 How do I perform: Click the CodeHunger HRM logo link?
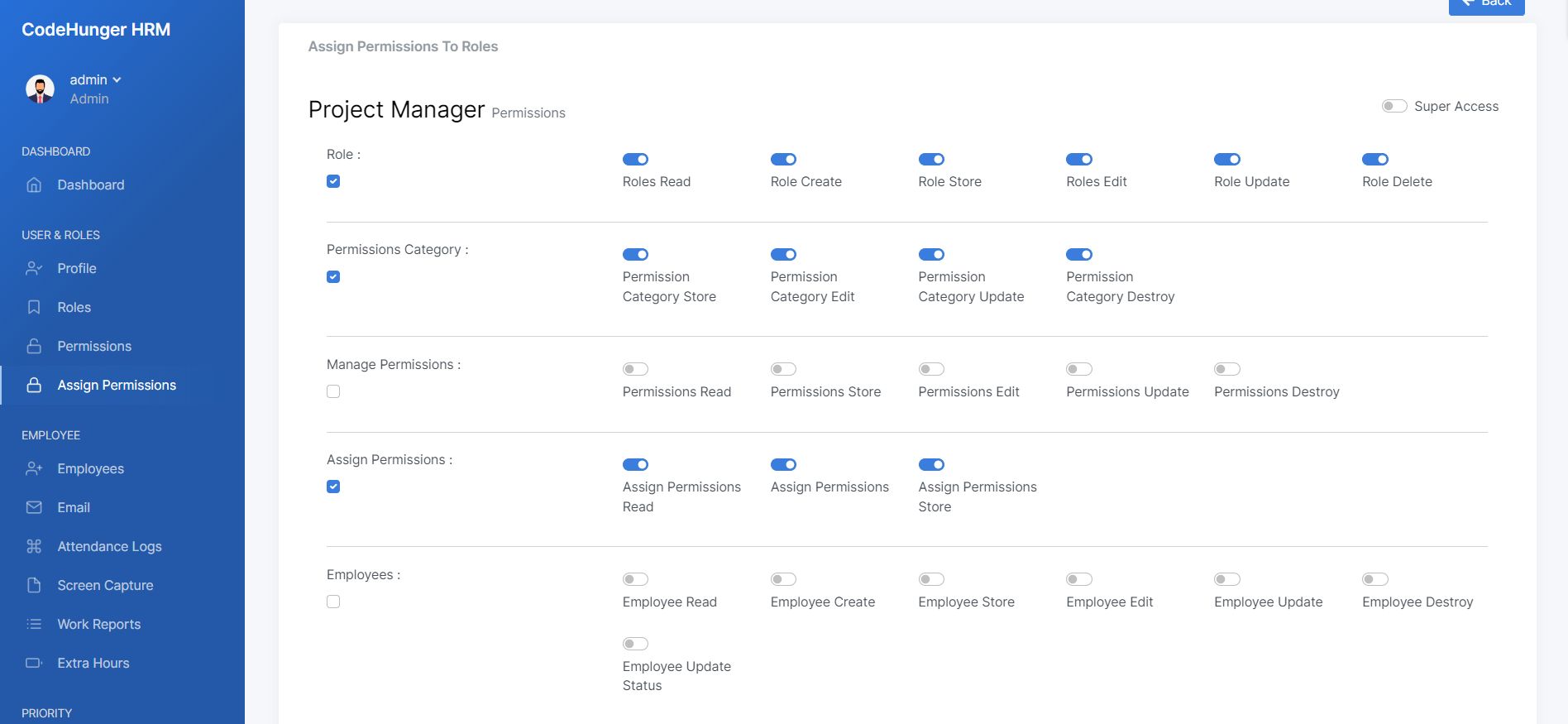click(96, 30)
